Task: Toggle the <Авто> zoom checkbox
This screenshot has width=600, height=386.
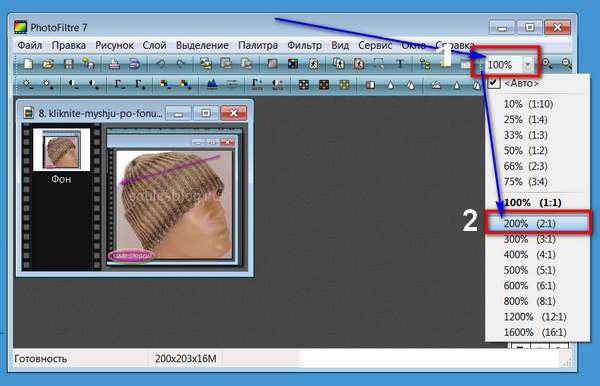Action: [494, 83]
